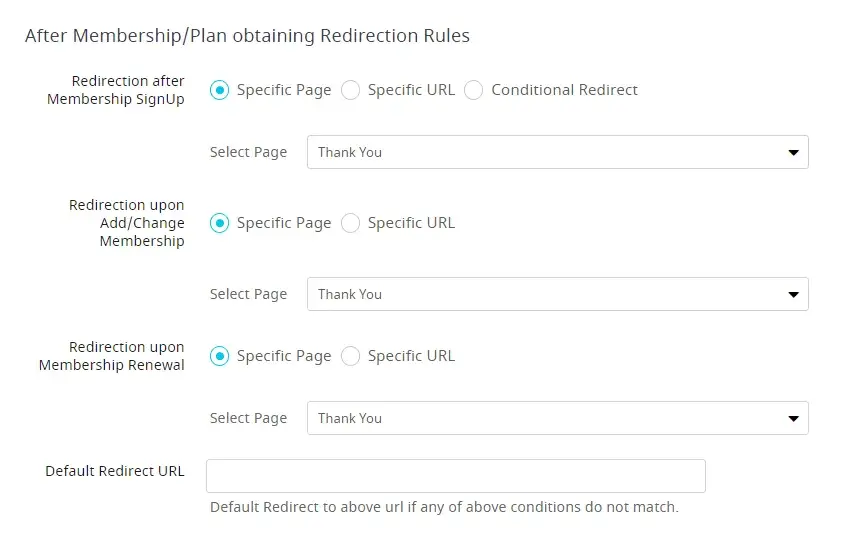Select Specific Page for Membership SignUp redirection

(219, 90)
